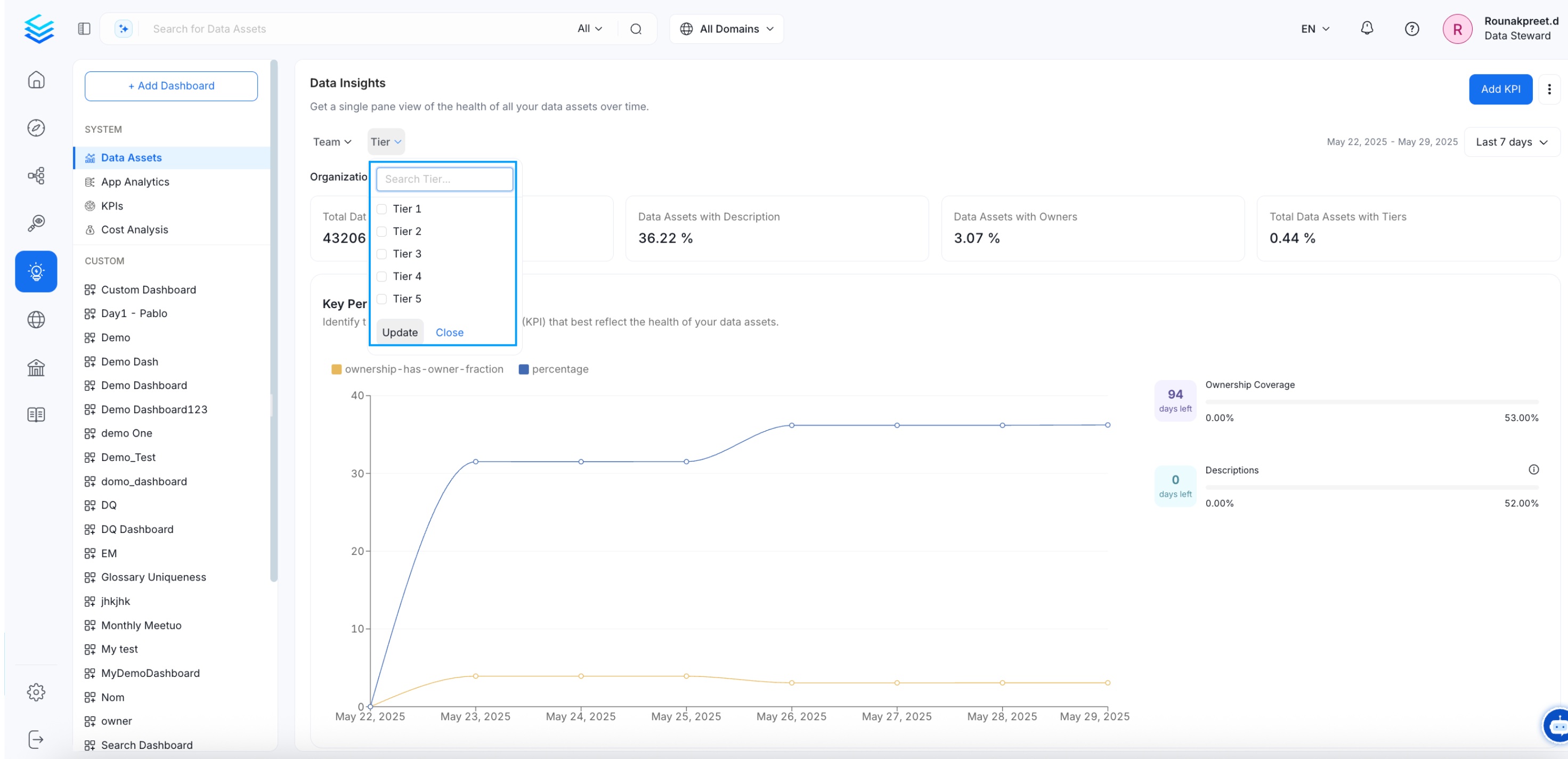
Task: Click the AI sparkle icon near search bar
Action: coord(124,29)
